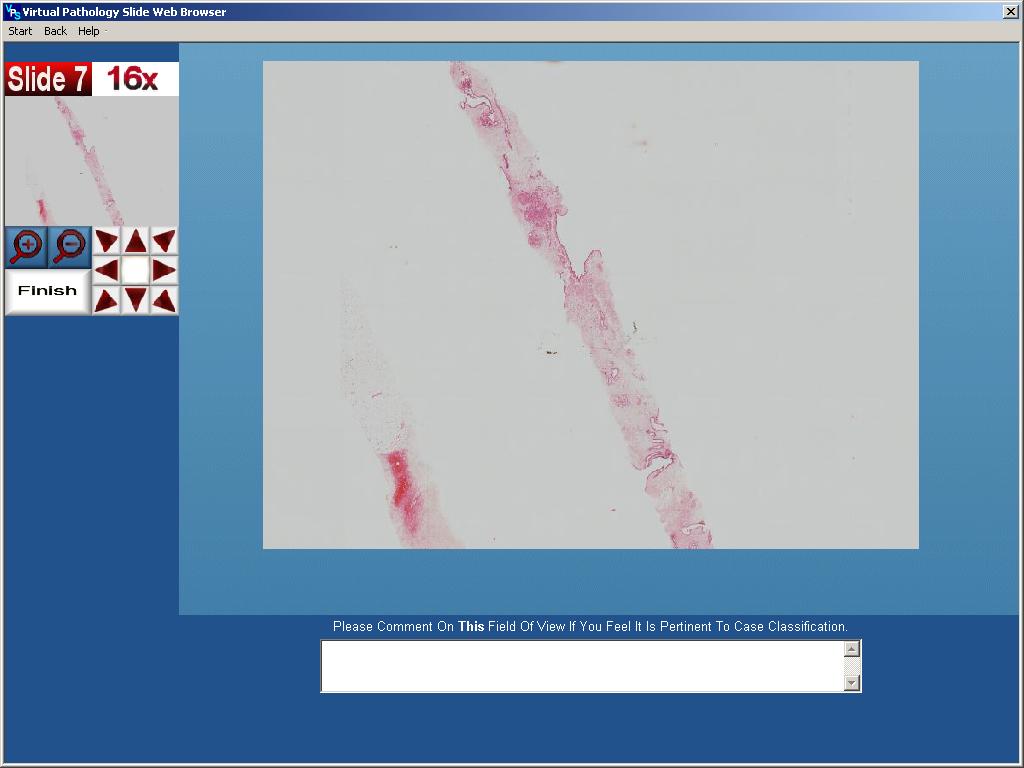Move view diagonally using bottom-right arrow
The width and height of the screenshot is (1024, 768).
[164, 299]
